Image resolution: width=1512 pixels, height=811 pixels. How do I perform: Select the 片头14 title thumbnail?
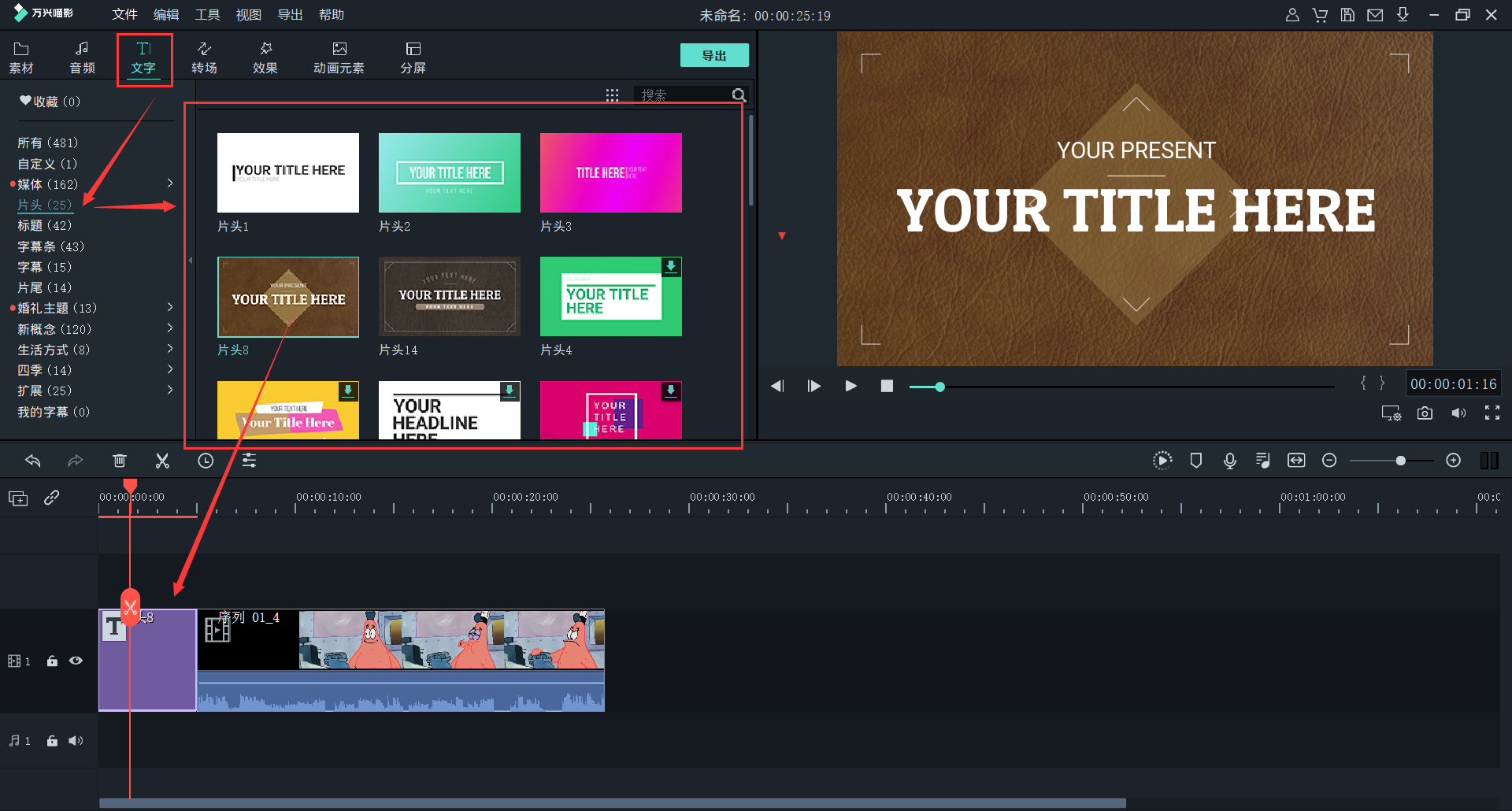tap(449, 297)
